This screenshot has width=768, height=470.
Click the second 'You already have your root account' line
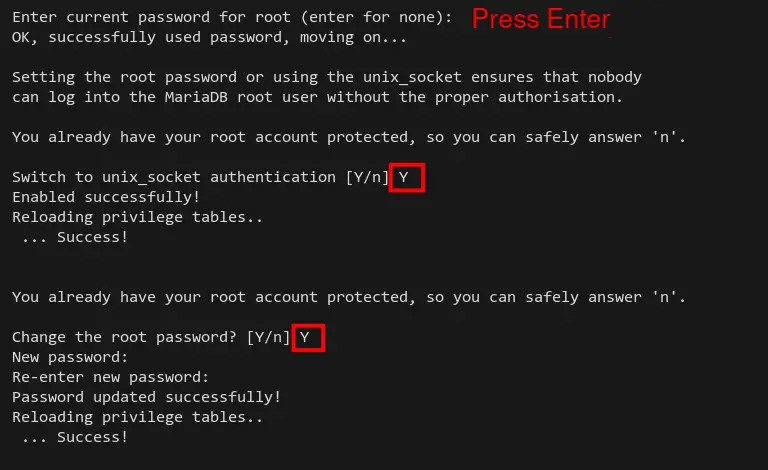(x=349, y=297)
